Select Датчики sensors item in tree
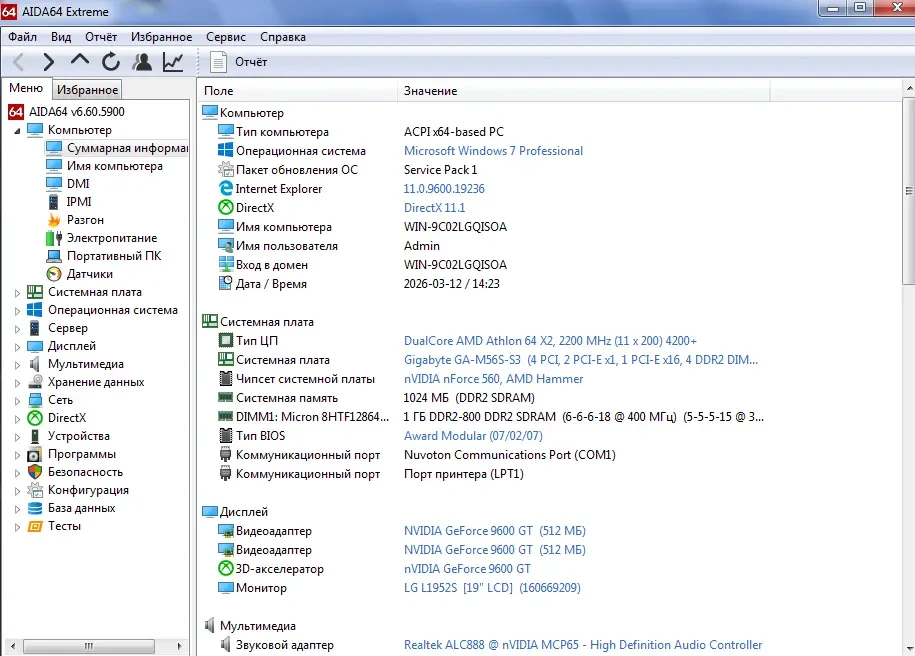Viewport: 915px width, 656px height. 89,274
